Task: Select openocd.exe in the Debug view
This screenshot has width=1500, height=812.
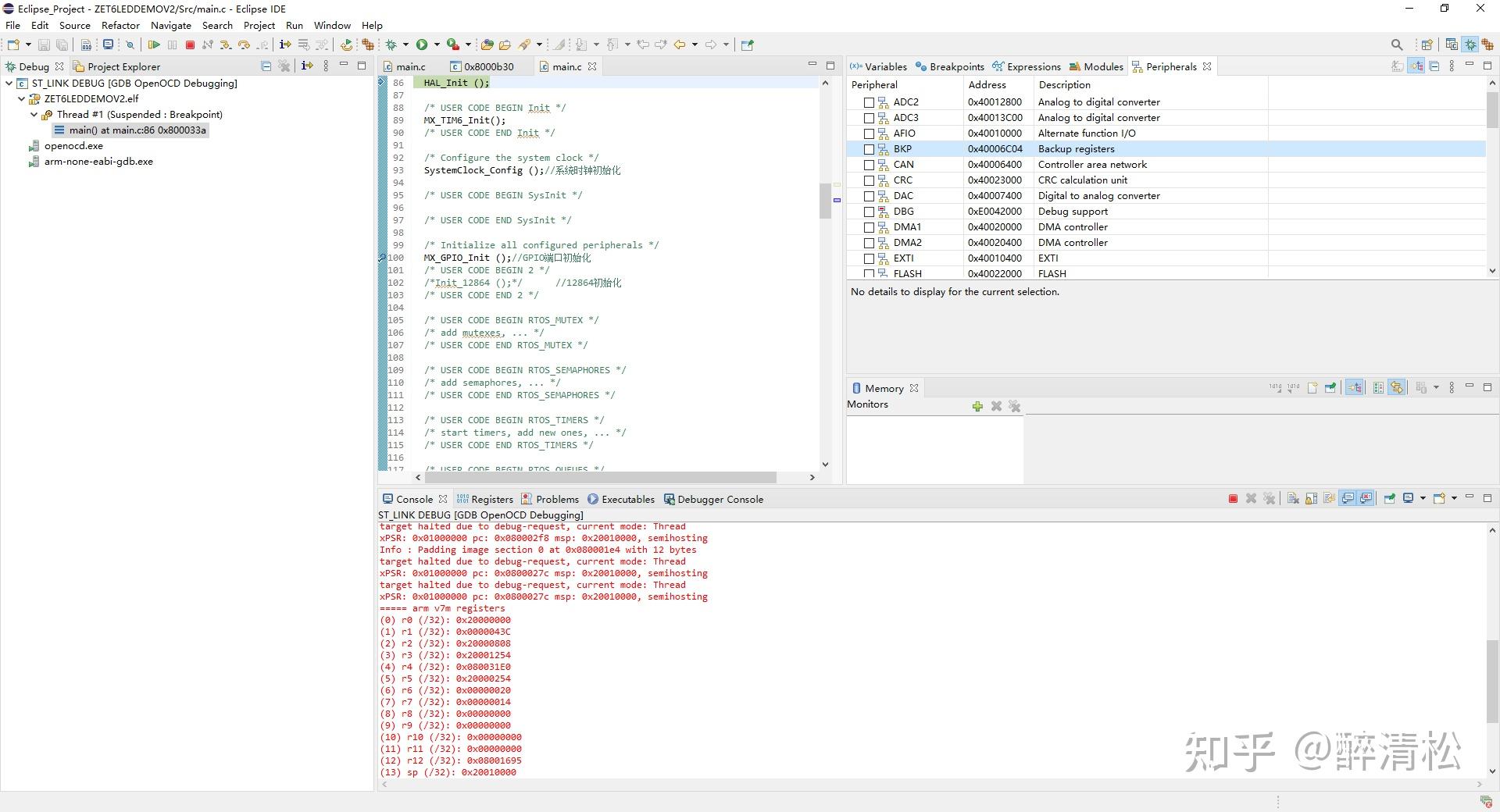Action: coord(73,145)
